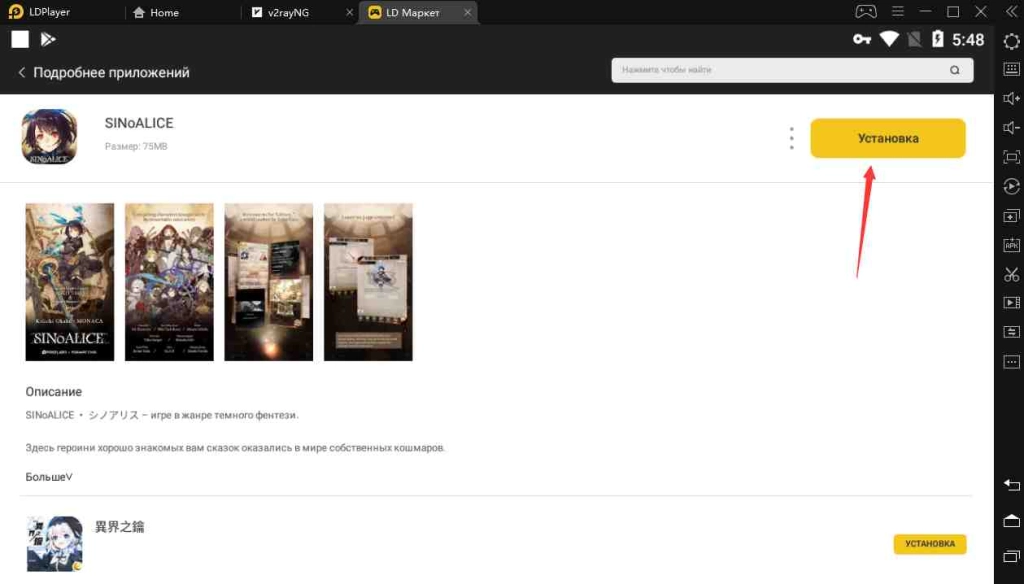
Task: Click the search field in LD Market
Action: coord(780,70)
